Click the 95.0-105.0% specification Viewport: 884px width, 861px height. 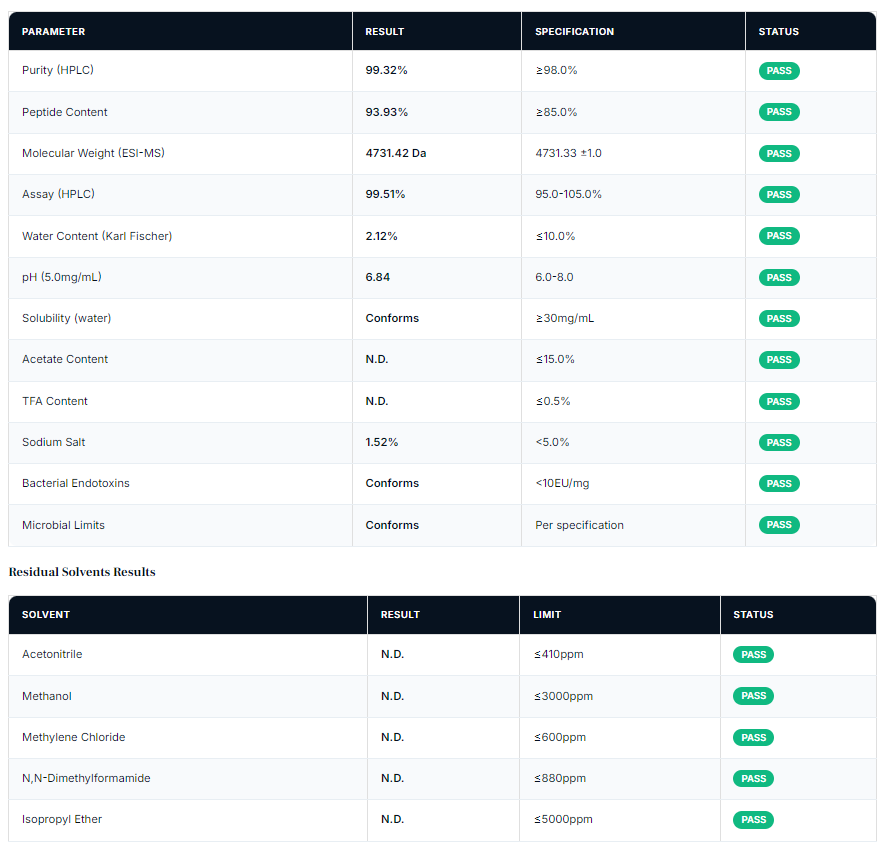[568, 194]
